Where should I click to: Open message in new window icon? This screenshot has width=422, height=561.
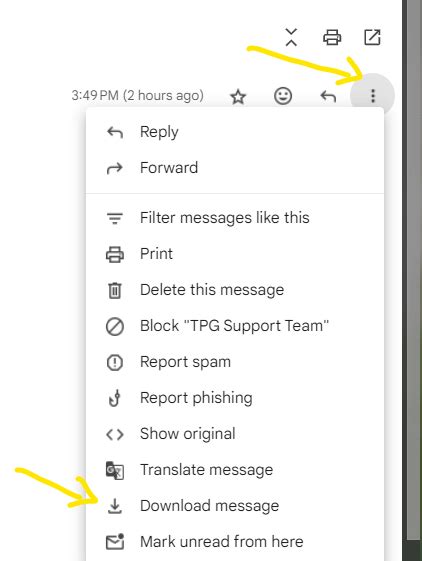click(372, 37)
